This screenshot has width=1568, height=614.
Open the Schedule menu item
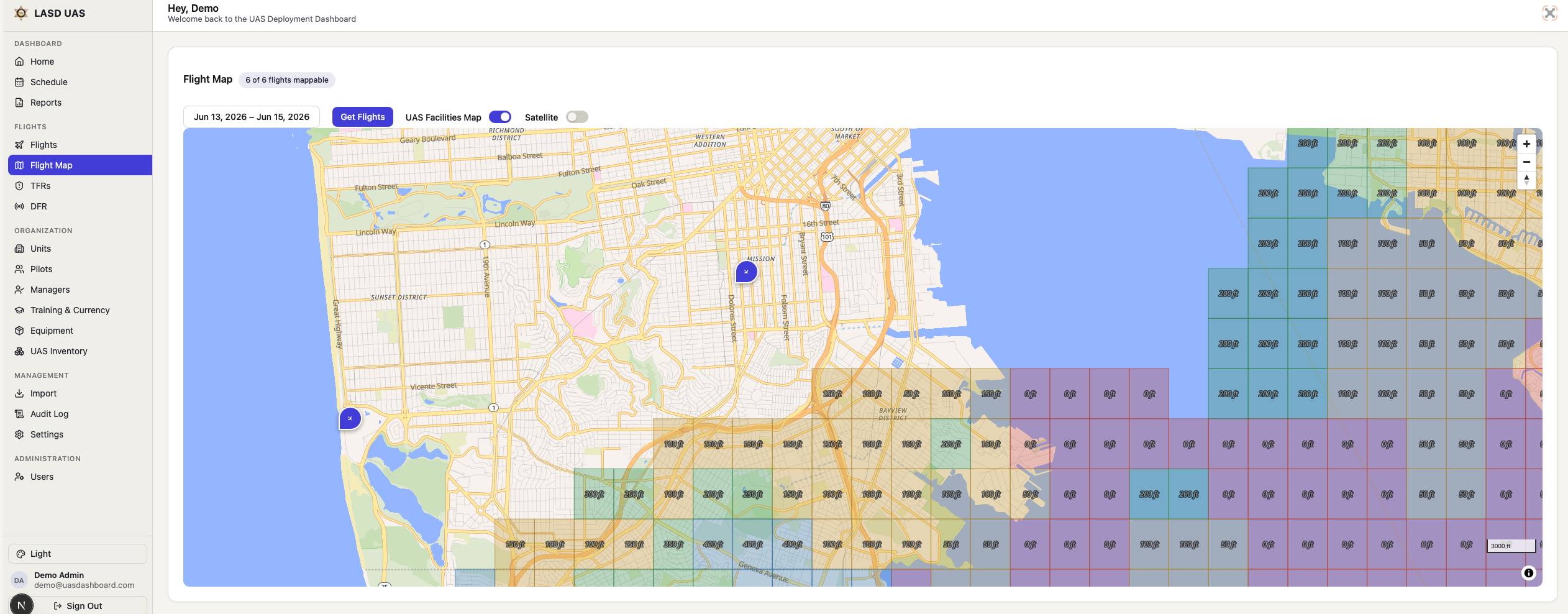point(80,82)
